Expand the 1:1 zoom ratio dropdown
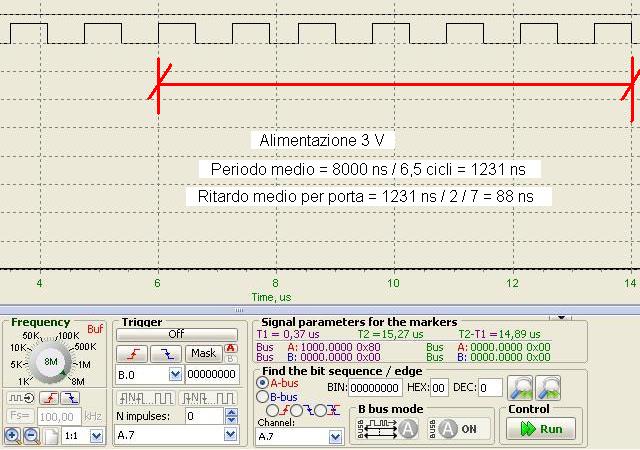Image resolution: width=640 pixels, height=450 pixels. (96, 436)
